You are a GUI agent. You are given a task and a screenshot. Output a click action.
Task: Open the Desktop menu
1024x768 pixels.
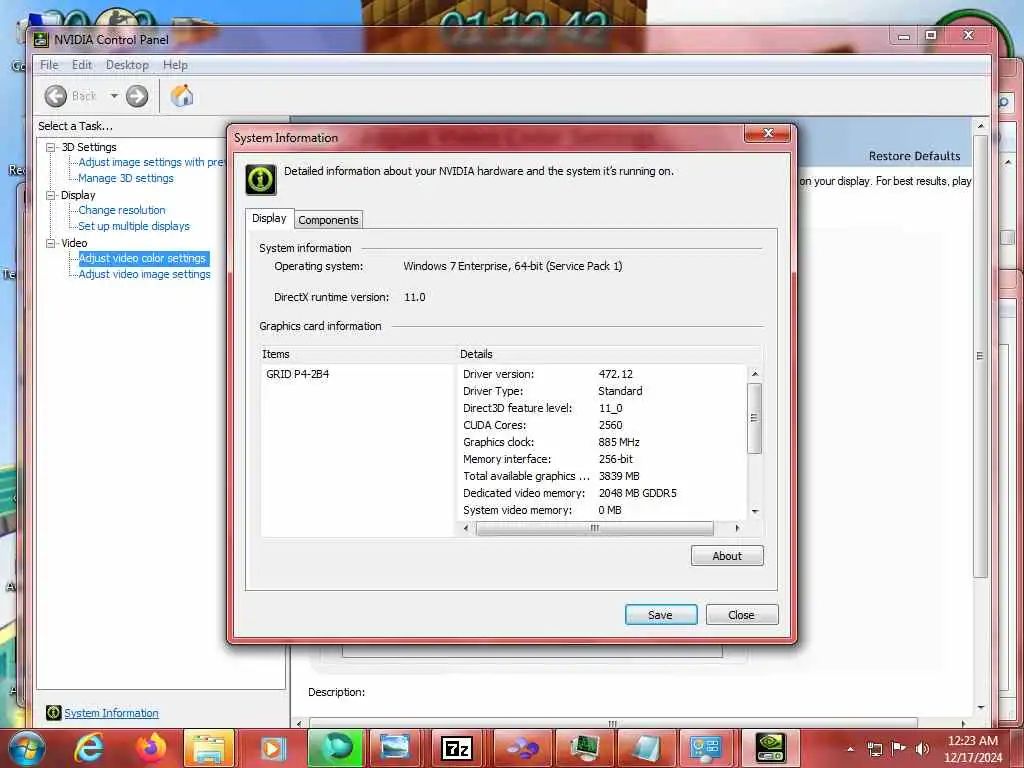pos(127,65)
